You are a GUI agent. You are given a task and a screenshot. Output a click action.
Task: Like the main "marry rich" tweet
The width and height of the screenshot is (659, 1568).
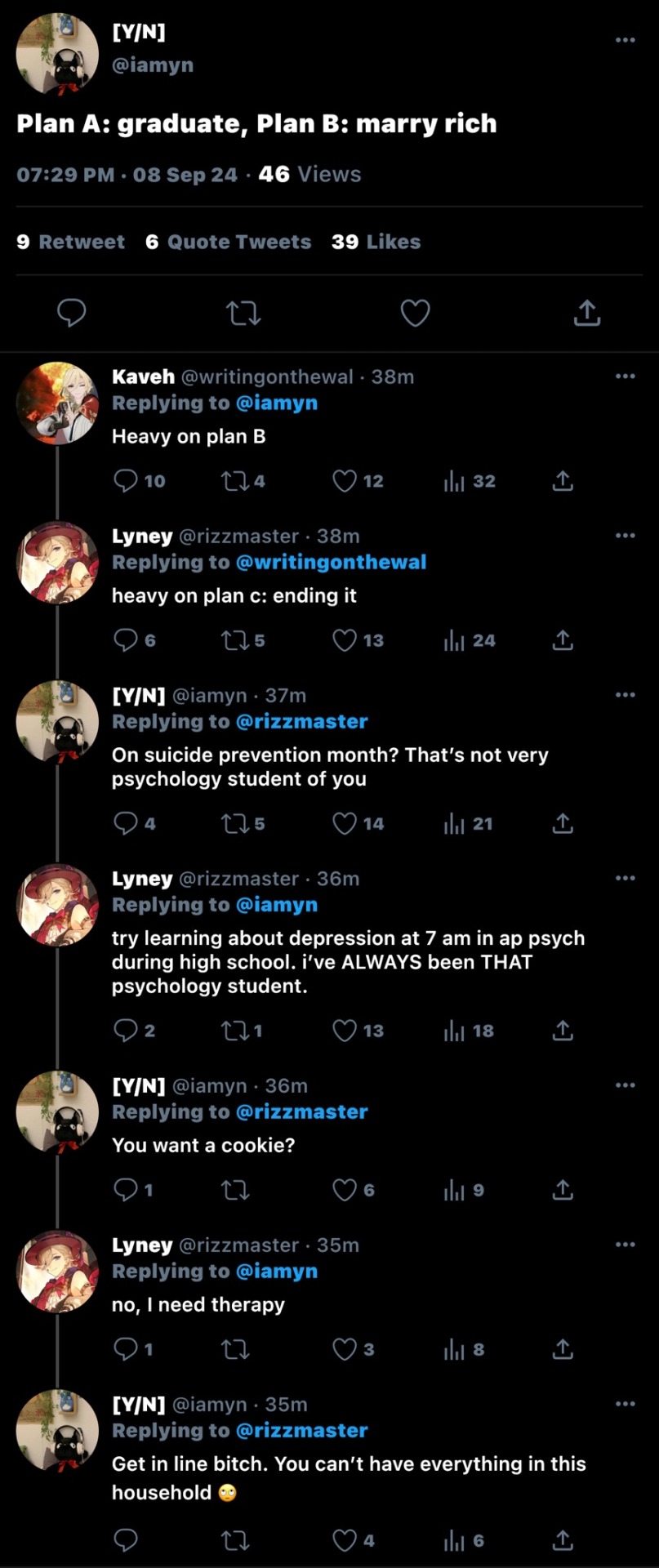[x=415, y=313]
